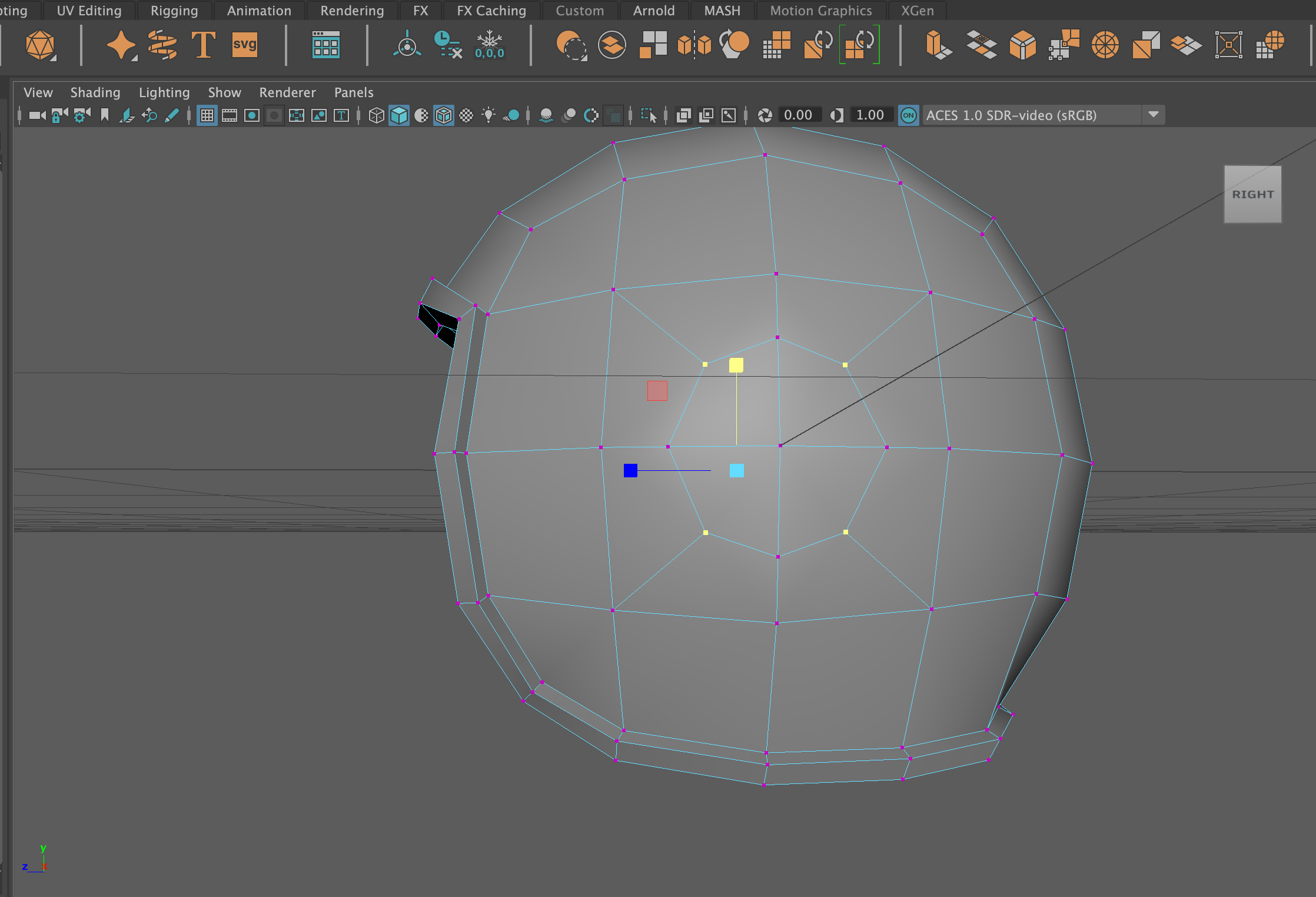Toggle the viewport Grid display
This screenshot has height=897, width=1316.
[207, 115]
